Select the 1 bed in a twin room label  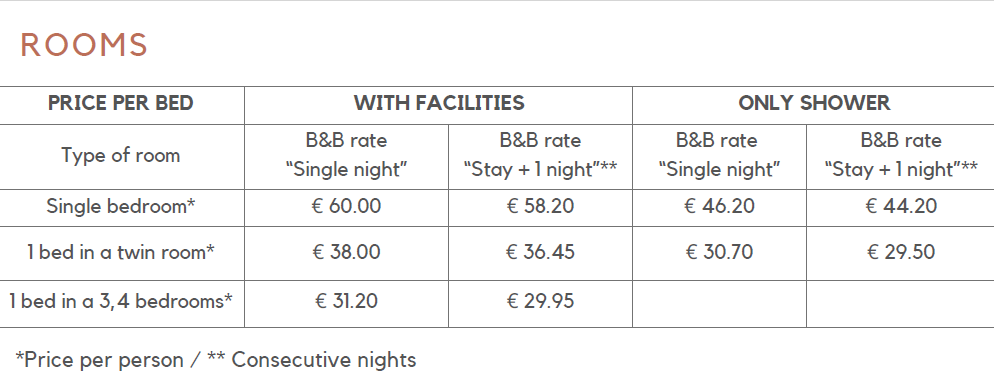(x=120, y=252)
